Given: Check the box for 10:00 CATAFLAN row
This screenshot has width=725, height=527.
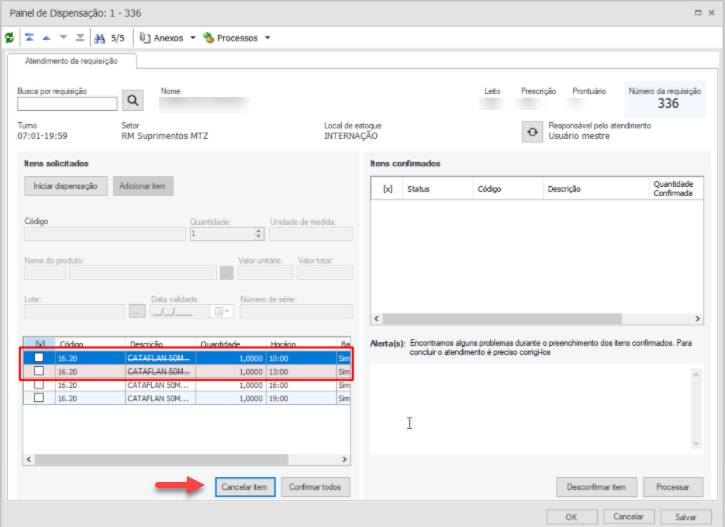Looking at the screenshot, I should (x=39, y=357).
